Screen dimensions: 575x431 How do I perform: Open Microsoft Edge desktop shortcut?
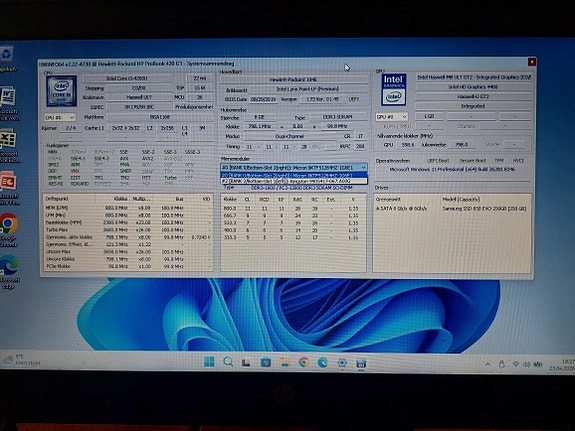coord(8,271)
